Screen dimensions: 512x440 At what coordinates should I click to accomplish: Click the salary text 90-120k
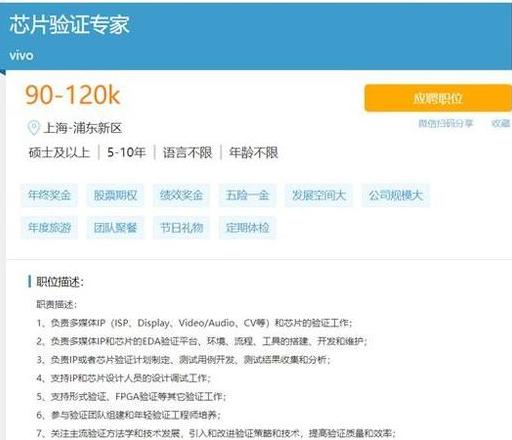pos(73,95)
